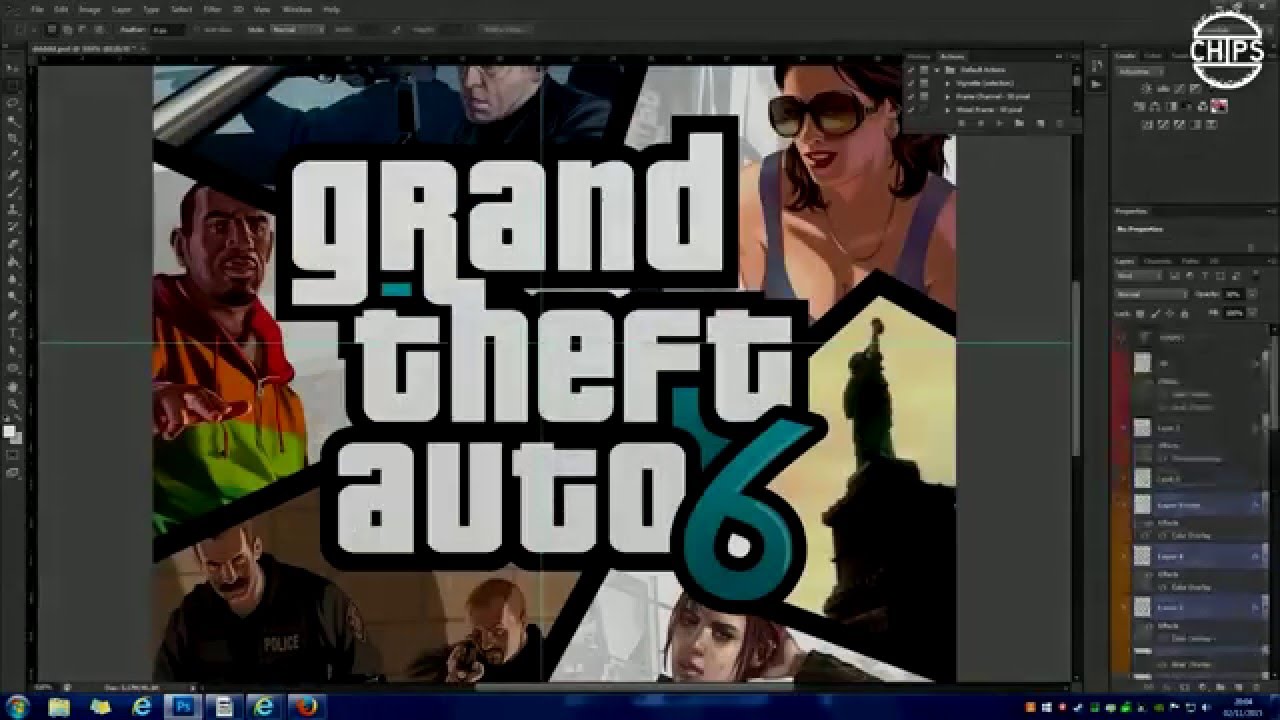Viewport: 1280px width, 720px height.
Task: Select the Gradient tool
Action: 13,261
